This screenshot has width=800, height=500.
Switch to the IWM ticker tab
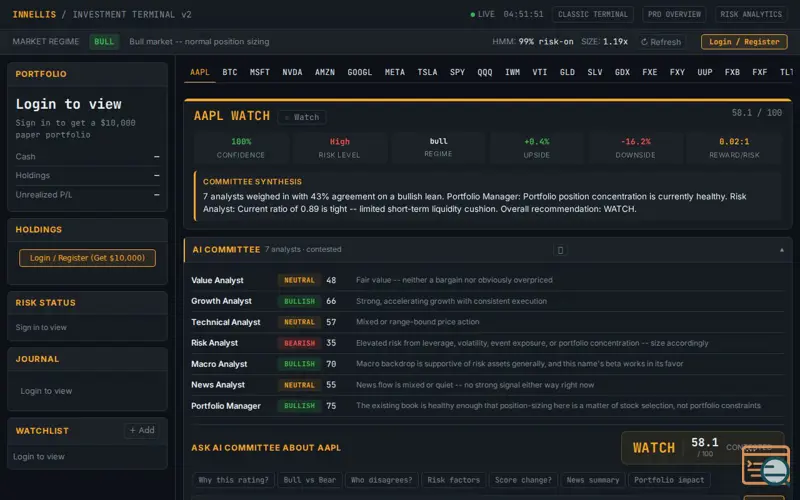[x=512, y=72]
